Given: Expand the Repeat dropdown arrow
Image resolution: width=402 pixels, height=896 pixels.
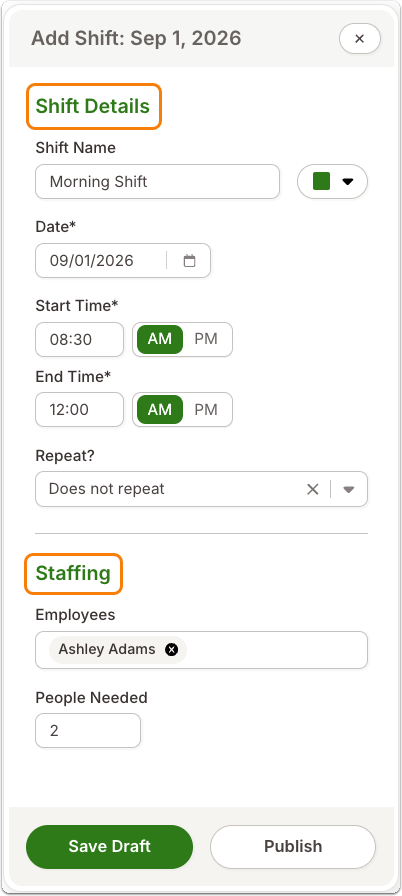Looking at the screenshot, I should pyautogui.click(x=349, y=490).
